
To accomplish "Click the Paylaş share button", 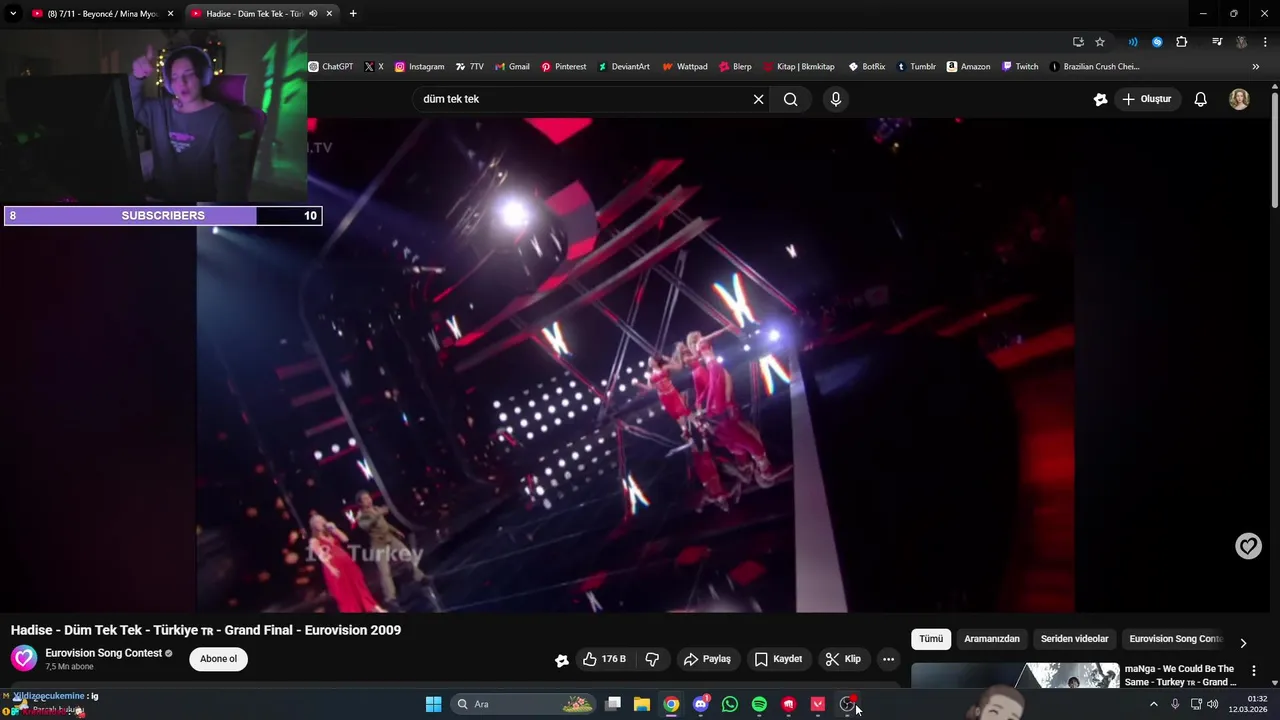I will [x=707, y=659].
